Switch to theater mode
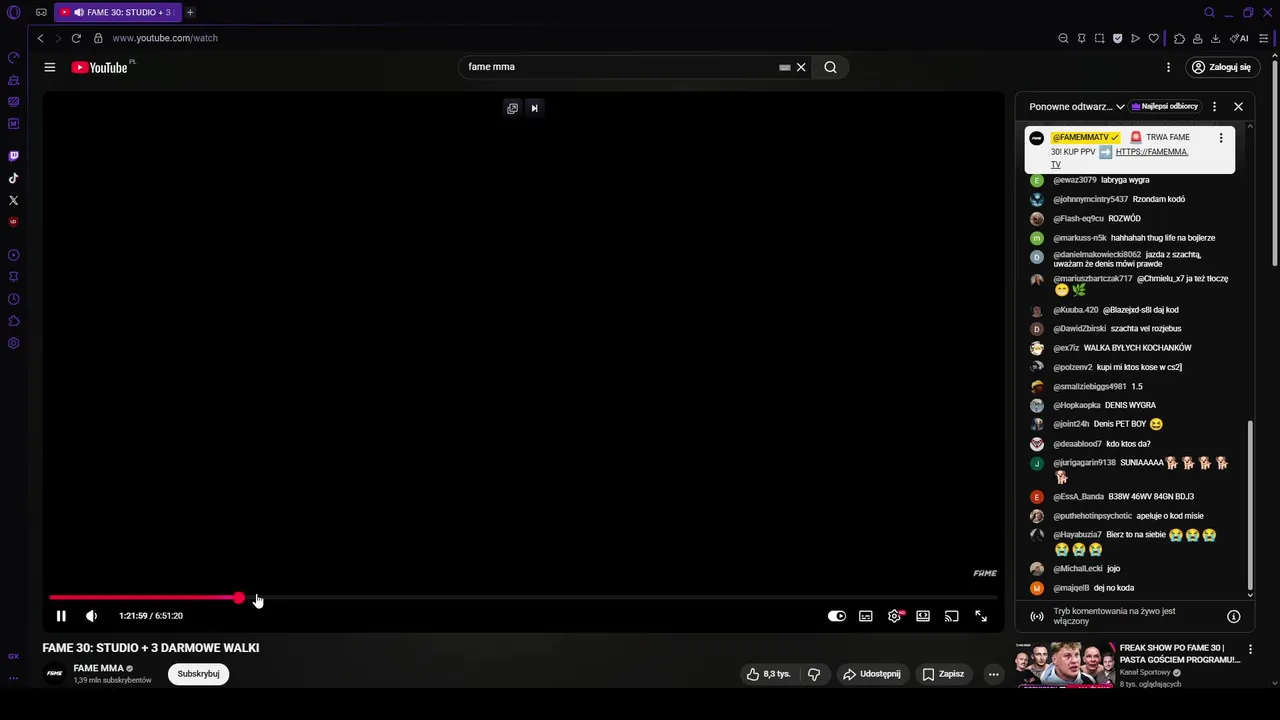The height and width of the screenshot is (720, 1280). click(923, 616)
